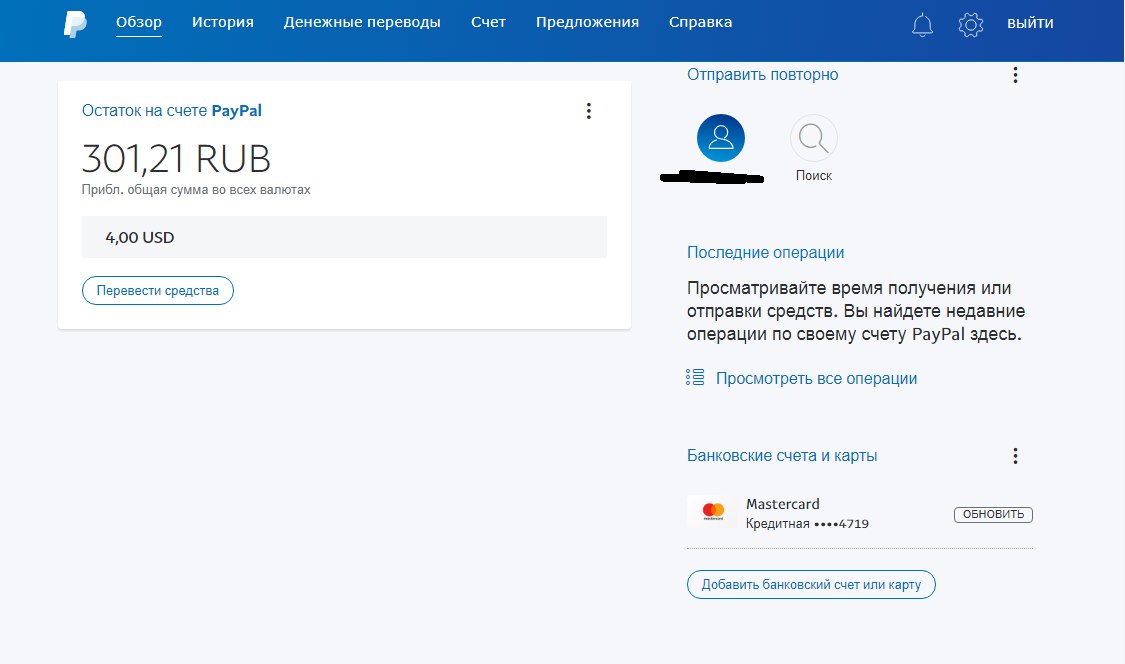Open the settings gear icon
1125x664 pixels.
970,25
